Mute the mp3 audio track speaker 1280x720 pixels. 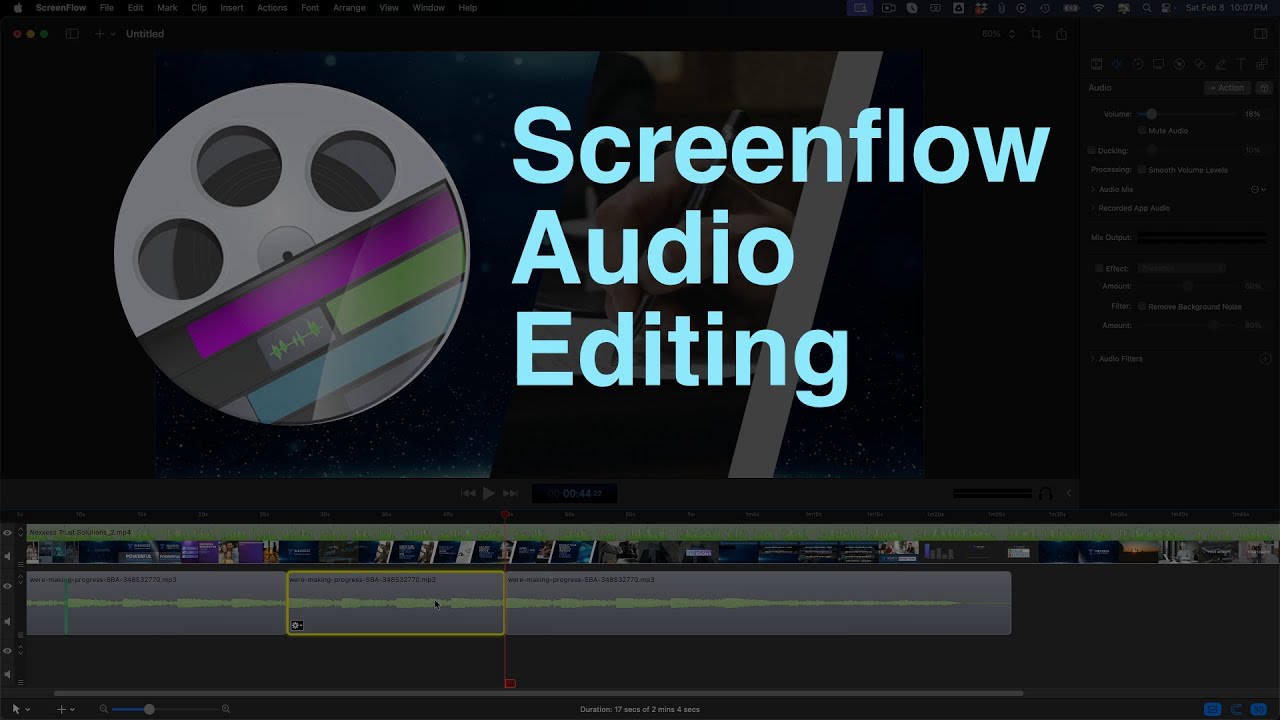tap(7, 621)
